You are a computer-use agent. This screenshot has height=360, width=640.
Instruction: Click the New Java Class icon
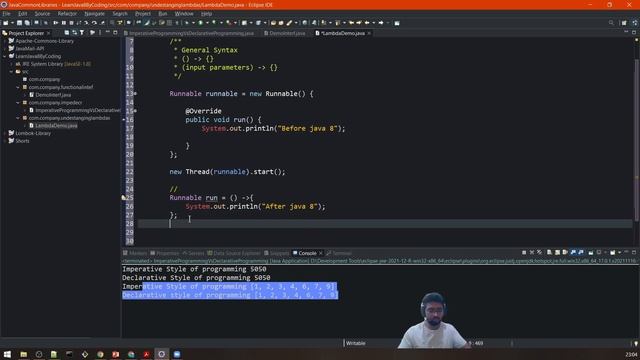coord(258,23)
